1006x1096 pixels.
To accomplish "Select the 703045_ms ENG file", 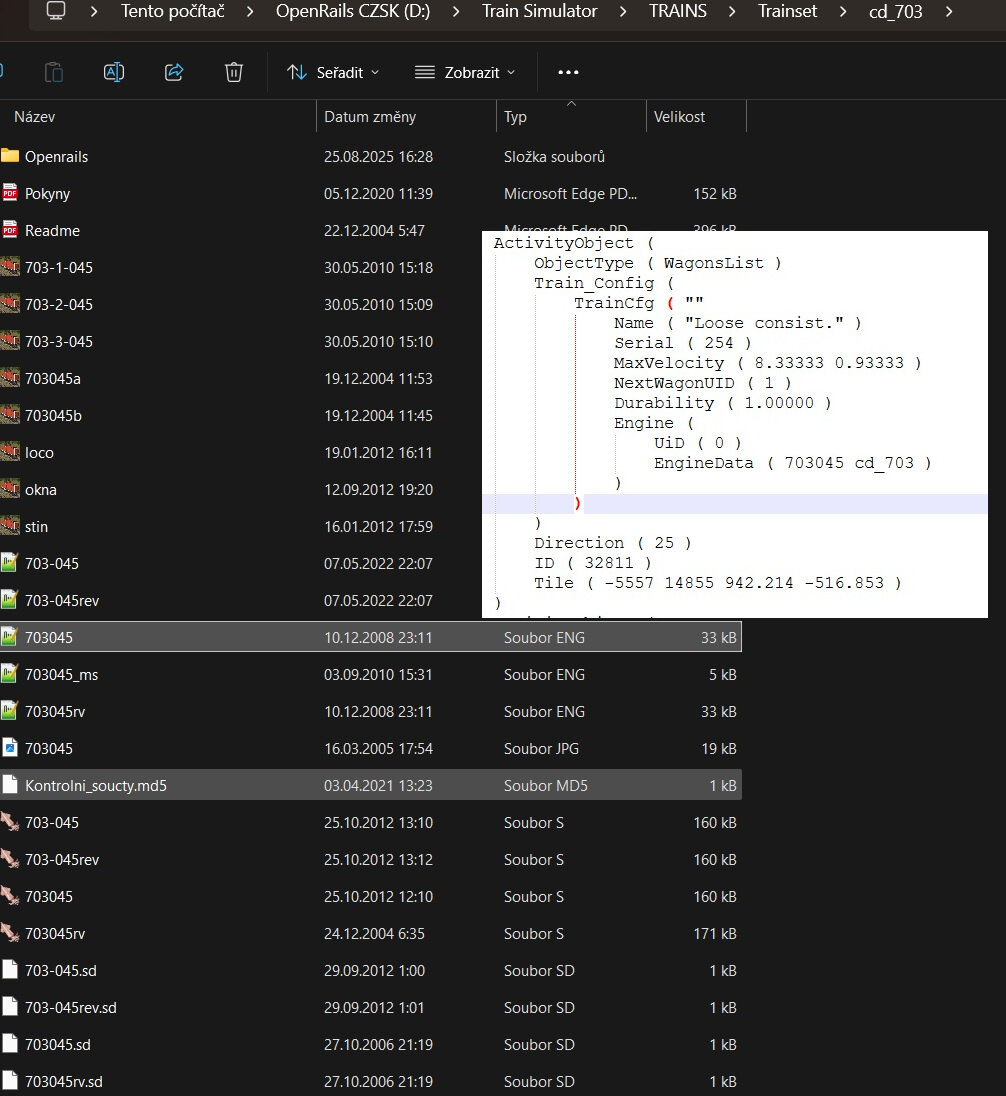I will click(x=62, y=674).
